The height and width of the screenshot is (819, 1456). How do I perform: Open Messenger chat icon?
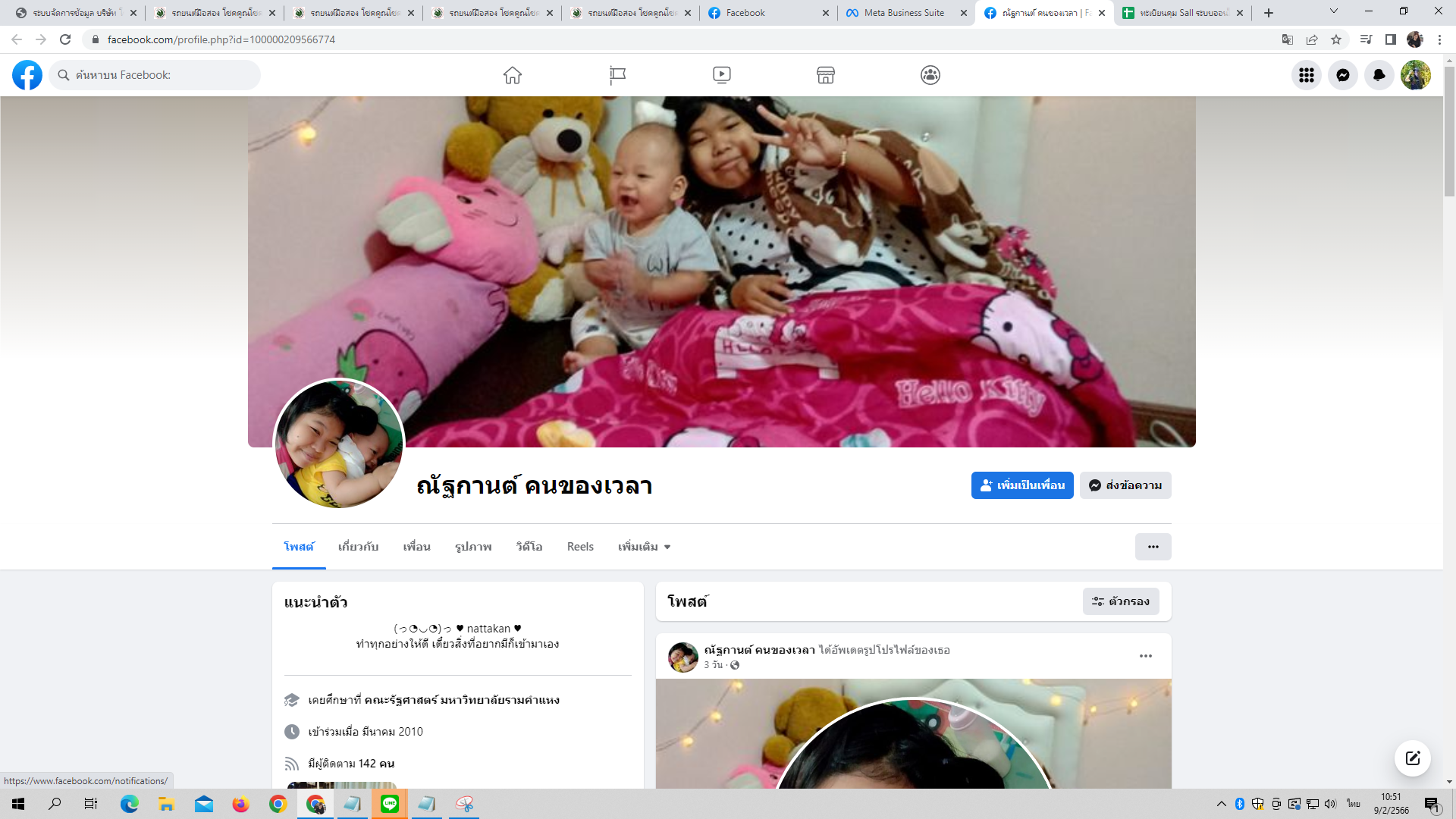tap(1342, 75)
